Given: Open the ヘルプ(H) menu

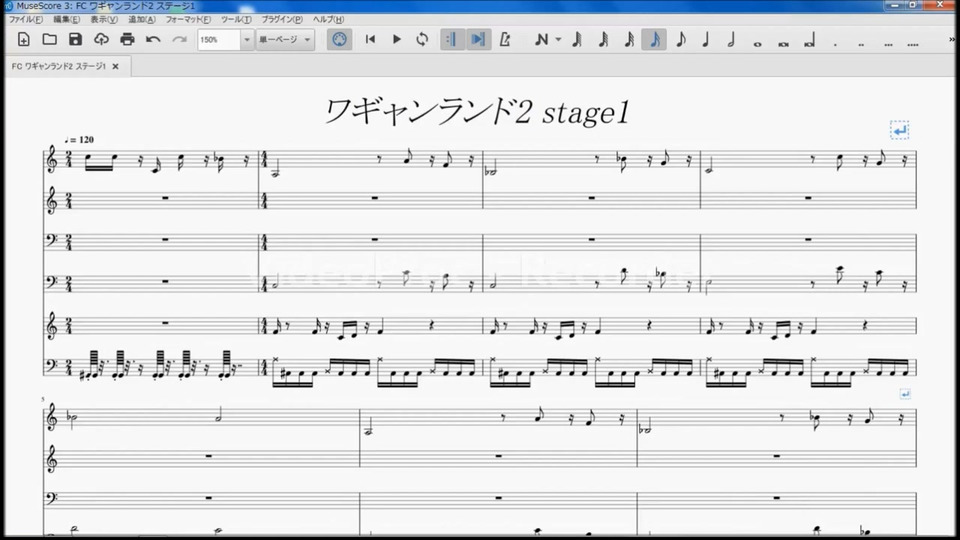Looking at the screenshot, I should coord(328,20).
